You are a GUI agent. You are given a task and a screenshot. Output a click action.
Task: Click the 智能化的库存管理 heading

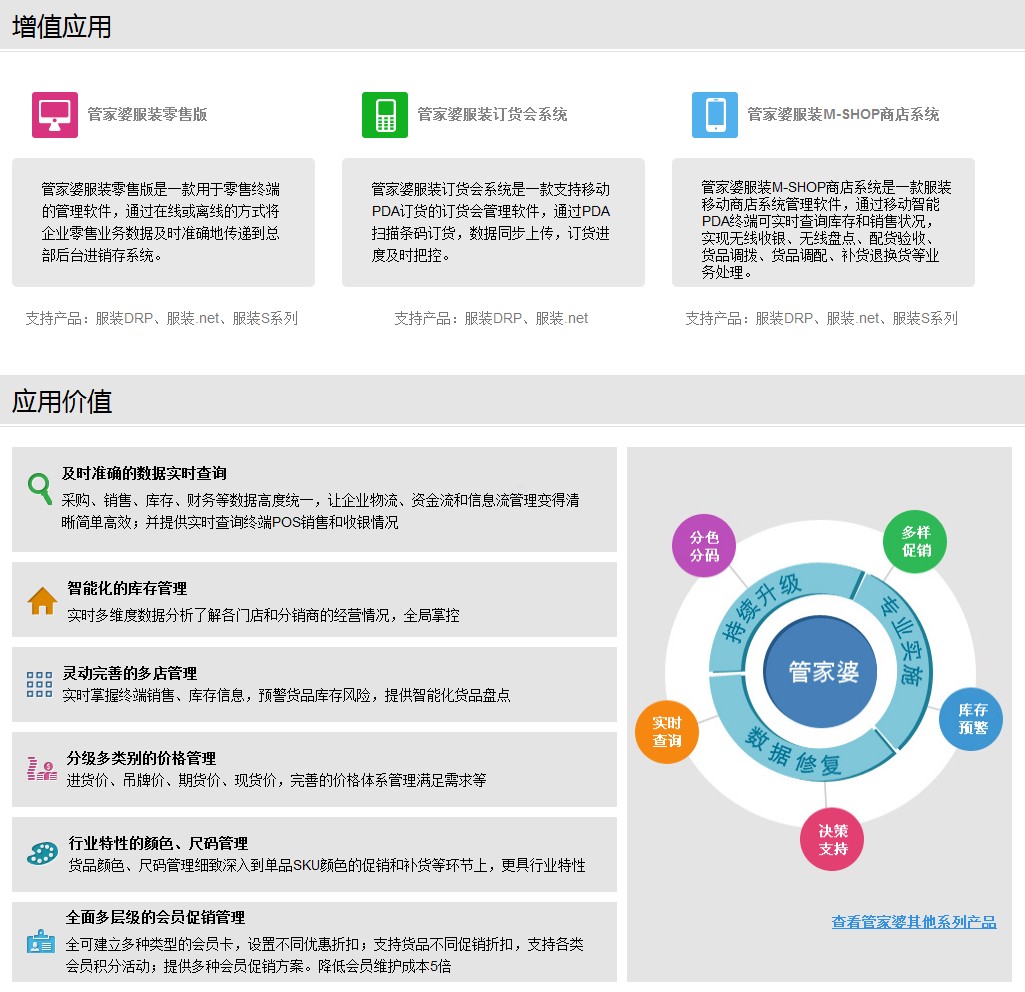click(x=127, y=589)
